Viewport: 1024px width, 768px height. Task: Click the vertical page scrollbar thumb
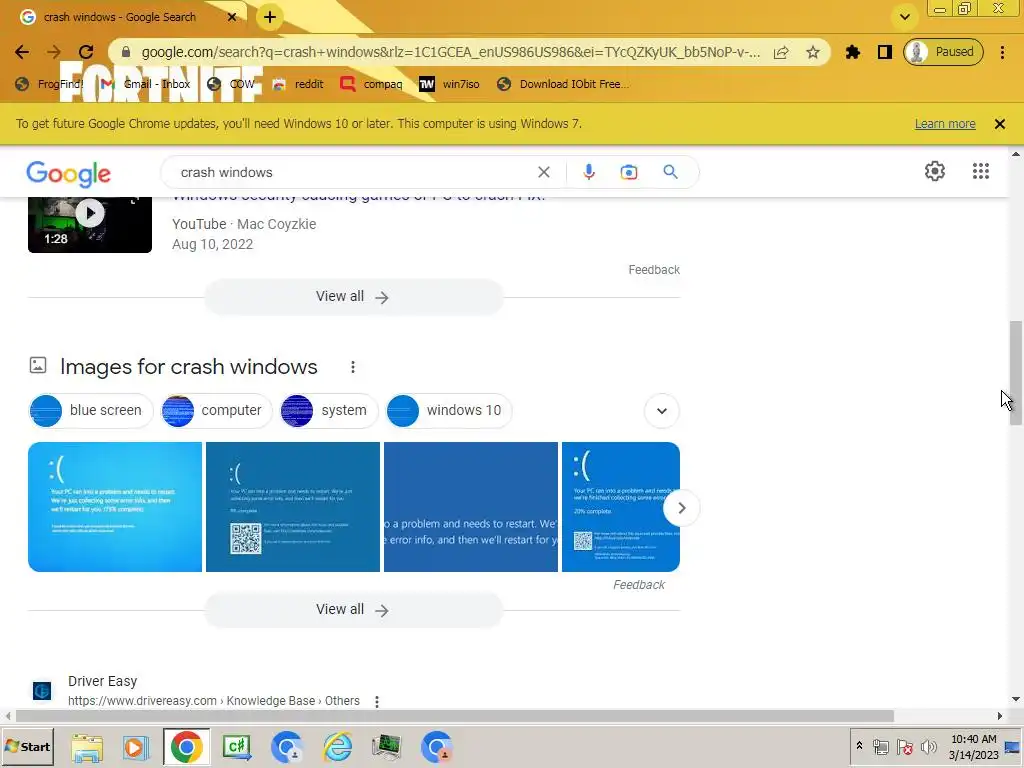1016,373
